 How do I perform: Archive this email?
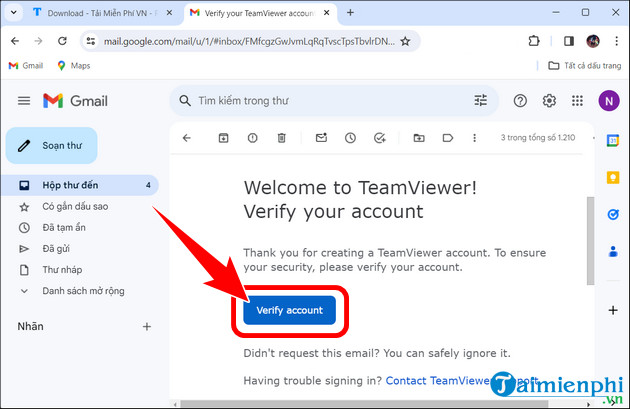[223, 138]
